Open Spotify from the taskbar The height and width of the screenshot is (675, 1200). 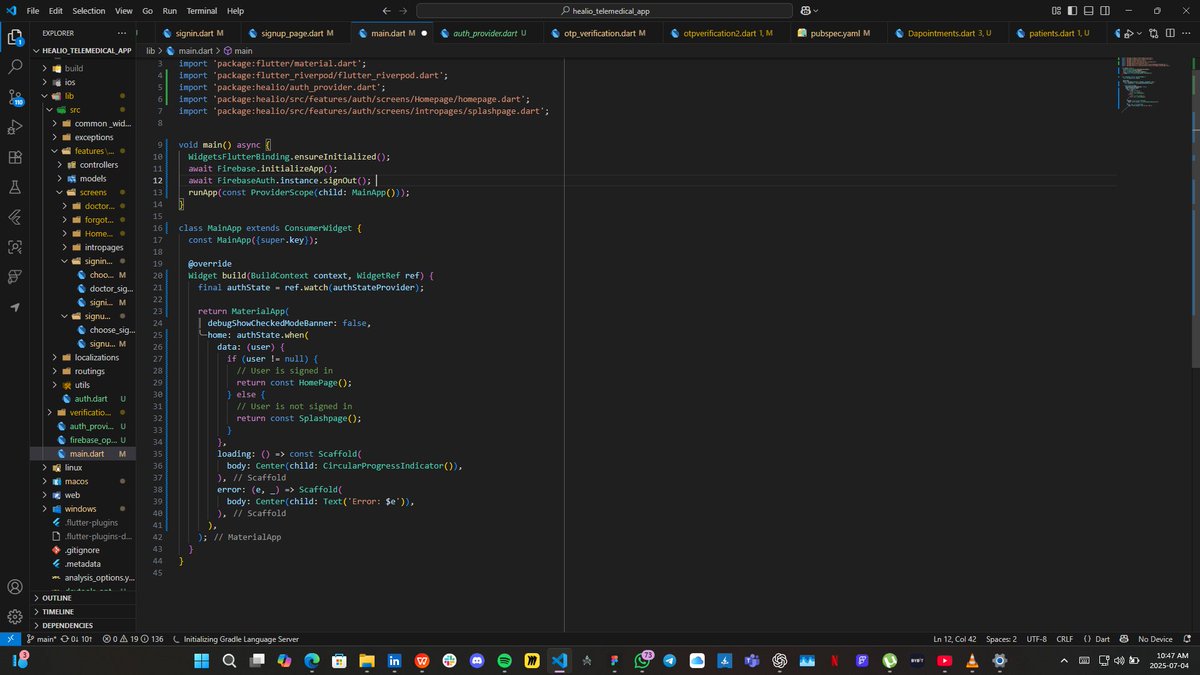click(504, 661)
